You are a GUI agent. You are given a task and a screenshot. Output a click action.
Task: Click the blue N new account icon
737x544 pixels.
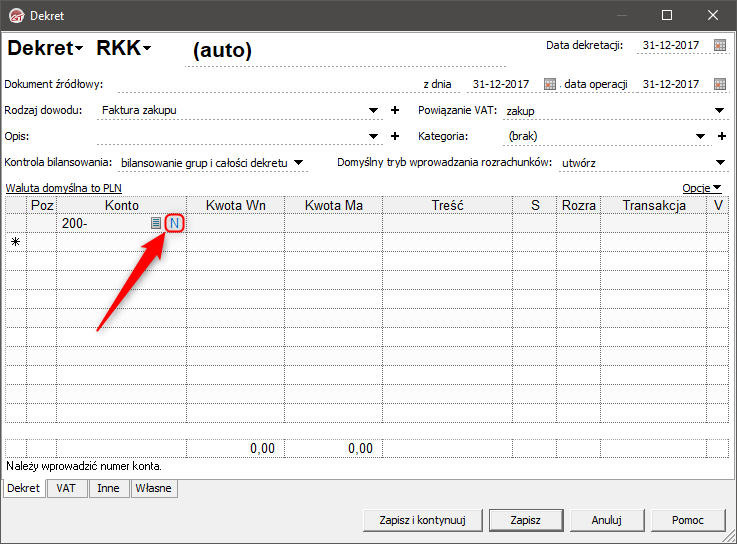174,223
